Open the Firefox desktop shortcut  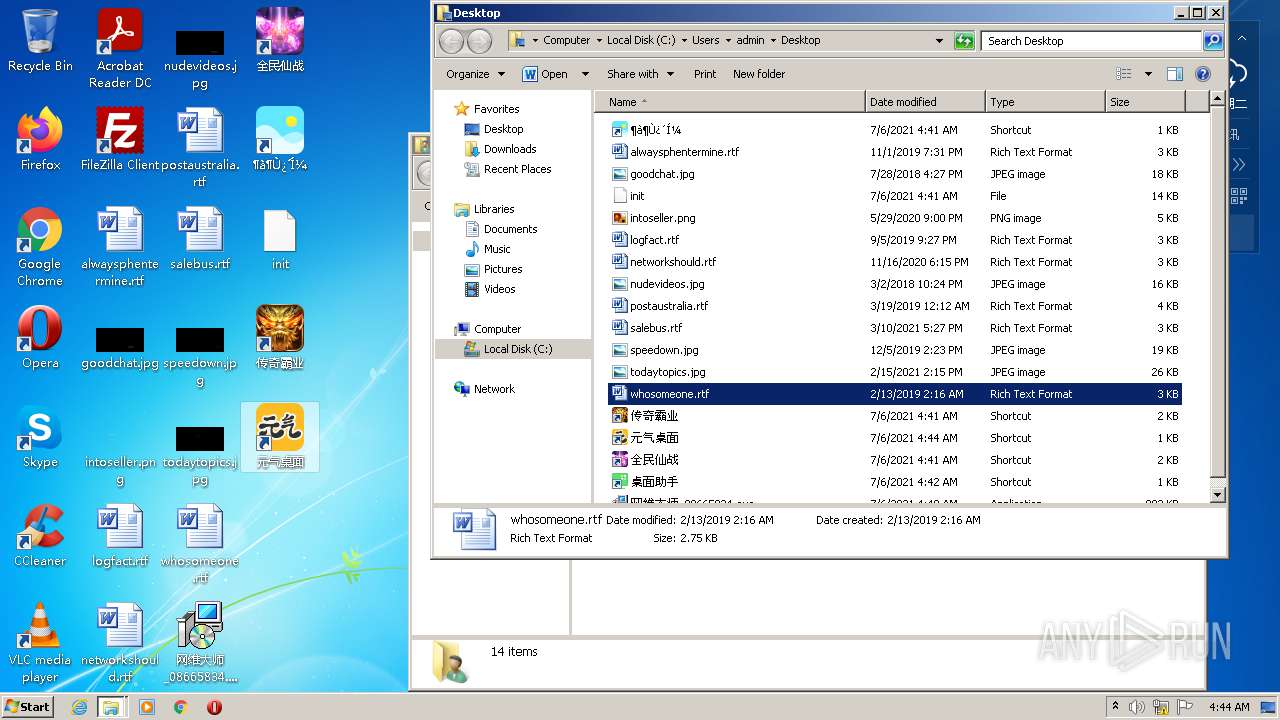40,139
